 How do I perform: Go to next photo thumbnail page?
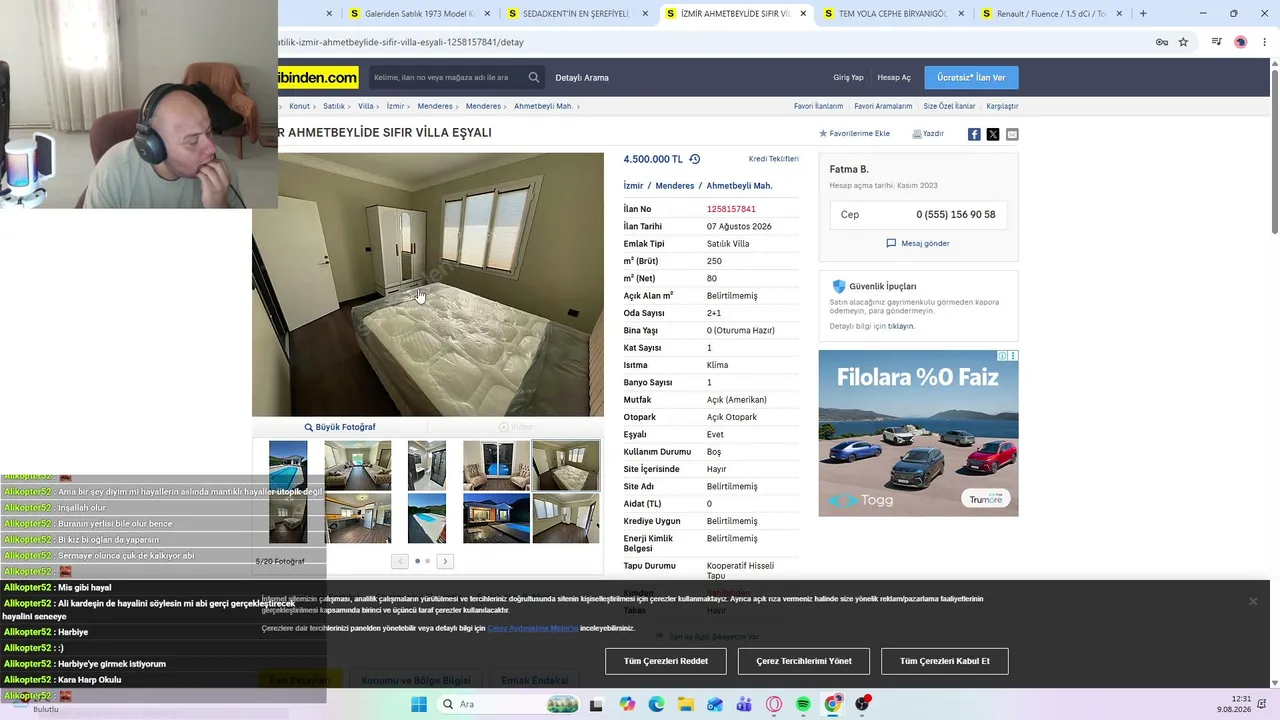445,561
